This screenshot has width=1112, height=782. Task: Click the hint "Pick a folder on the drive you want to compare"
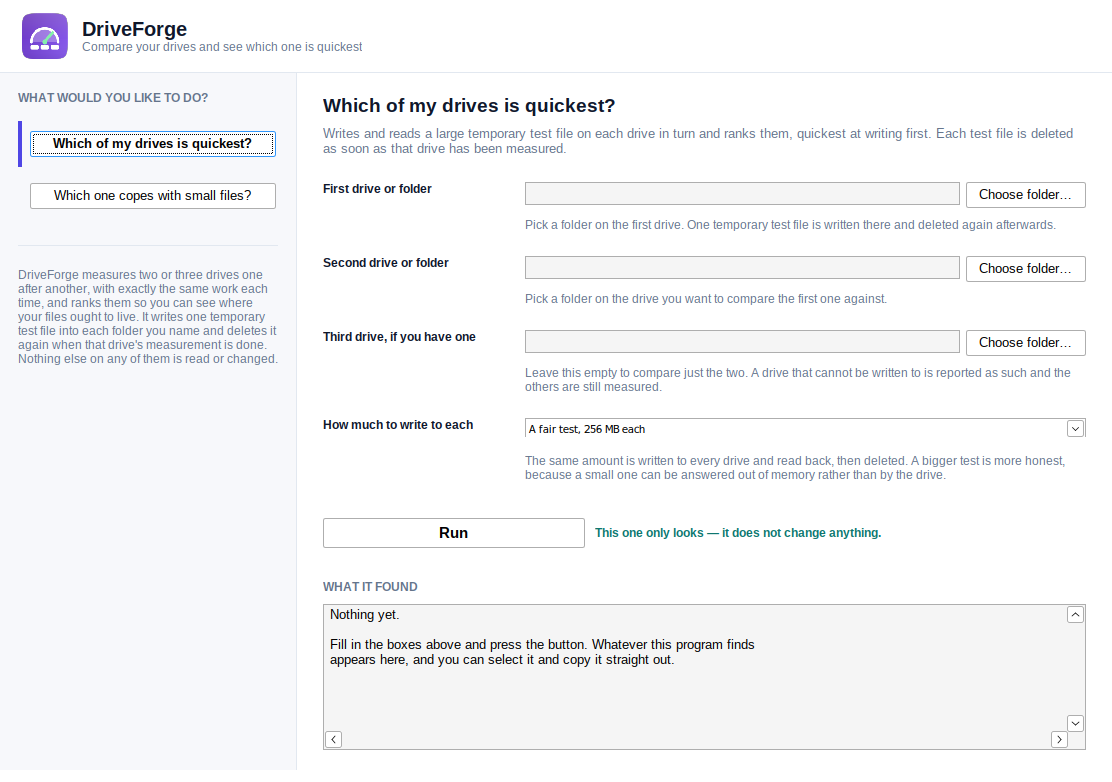[706, 299]
